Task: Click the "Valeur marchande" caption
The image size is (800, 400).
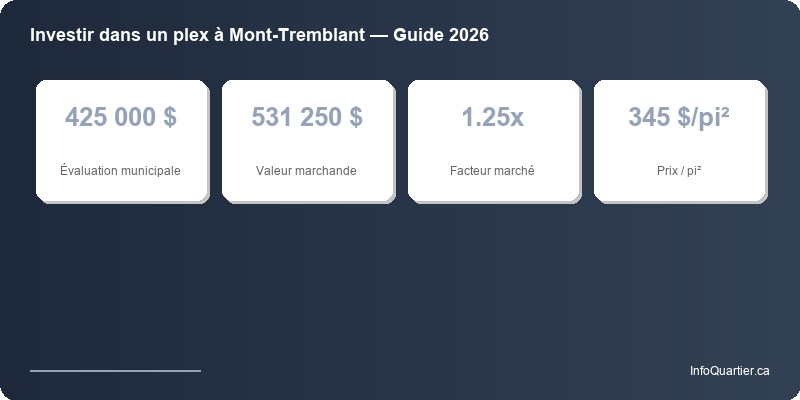Action: click(x=306, y=171)
